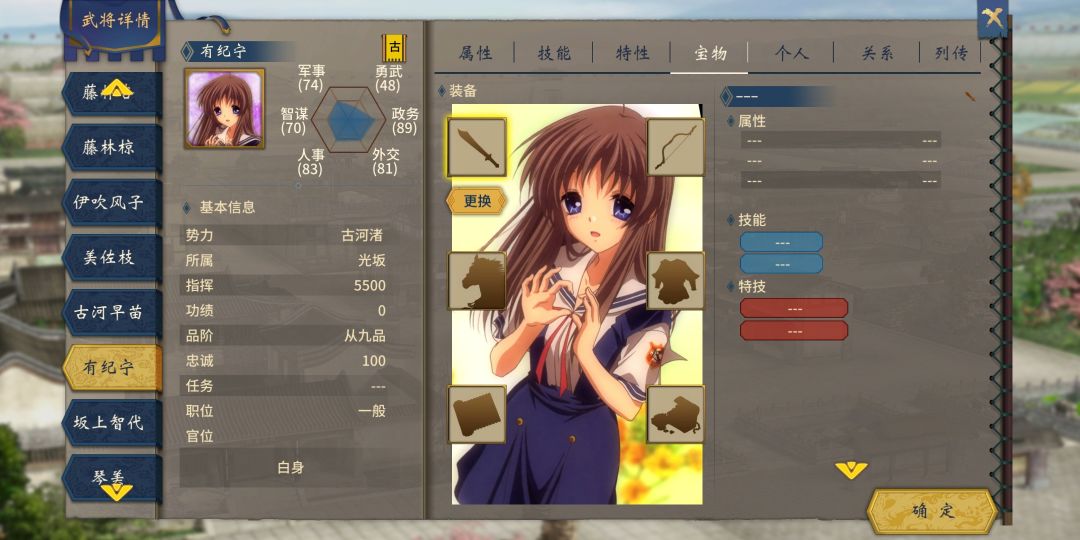The image size is (1080, 540).
Task: Open the 关系 tab
Action: (x=877, y=54)
